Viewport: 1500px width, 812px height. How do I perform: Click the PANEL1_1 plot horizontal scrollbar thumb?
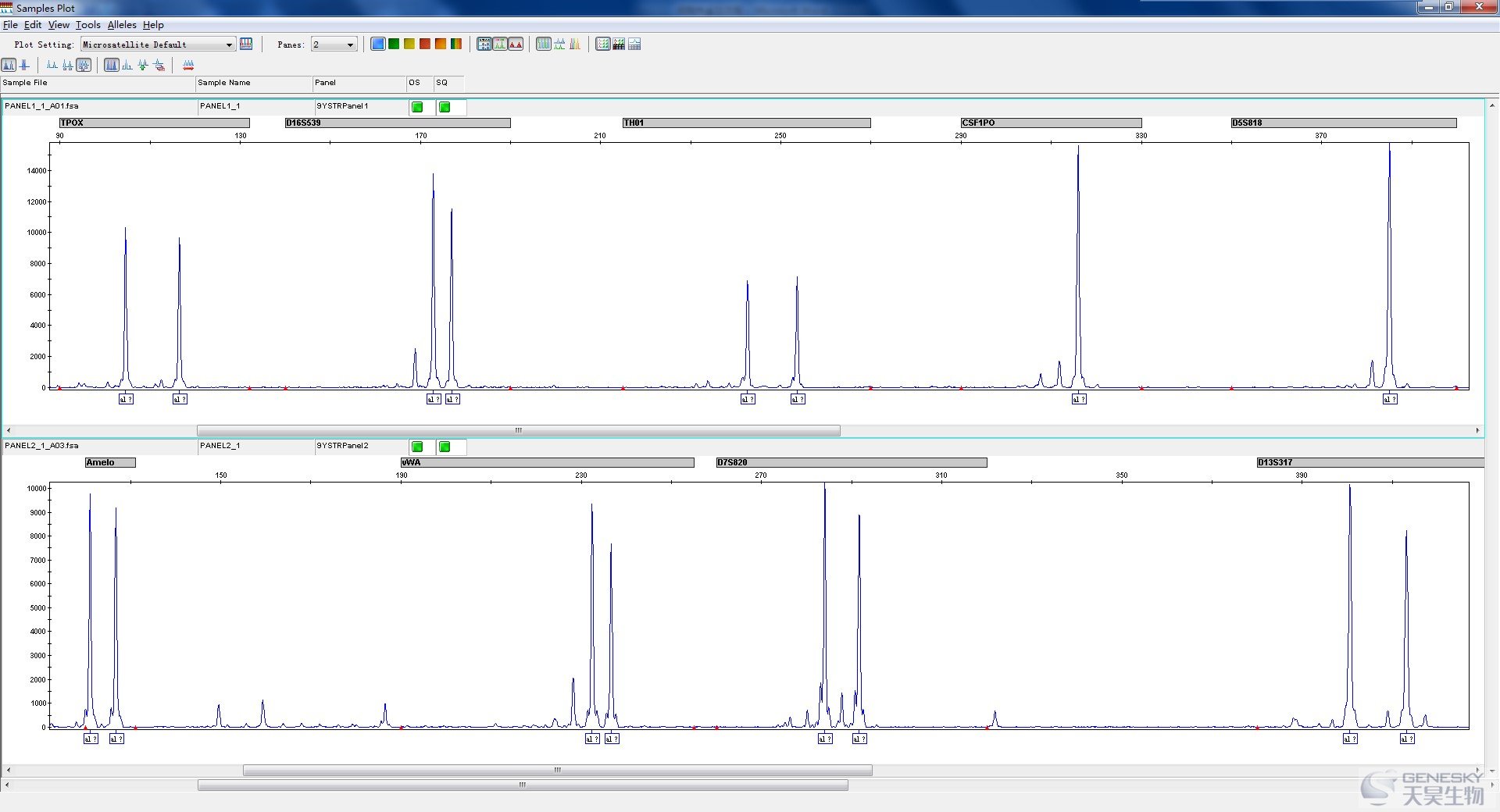518,430
